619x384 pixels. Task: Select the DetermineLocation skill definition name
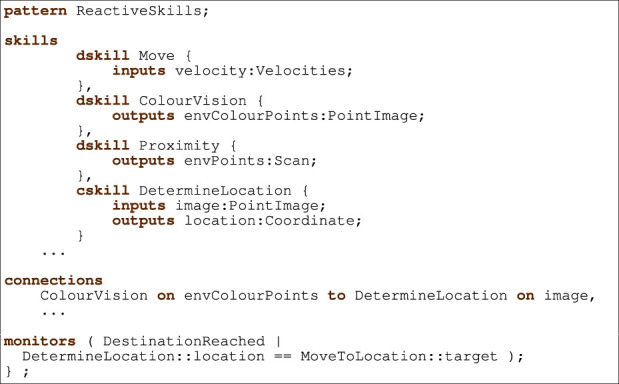(215, 191)
